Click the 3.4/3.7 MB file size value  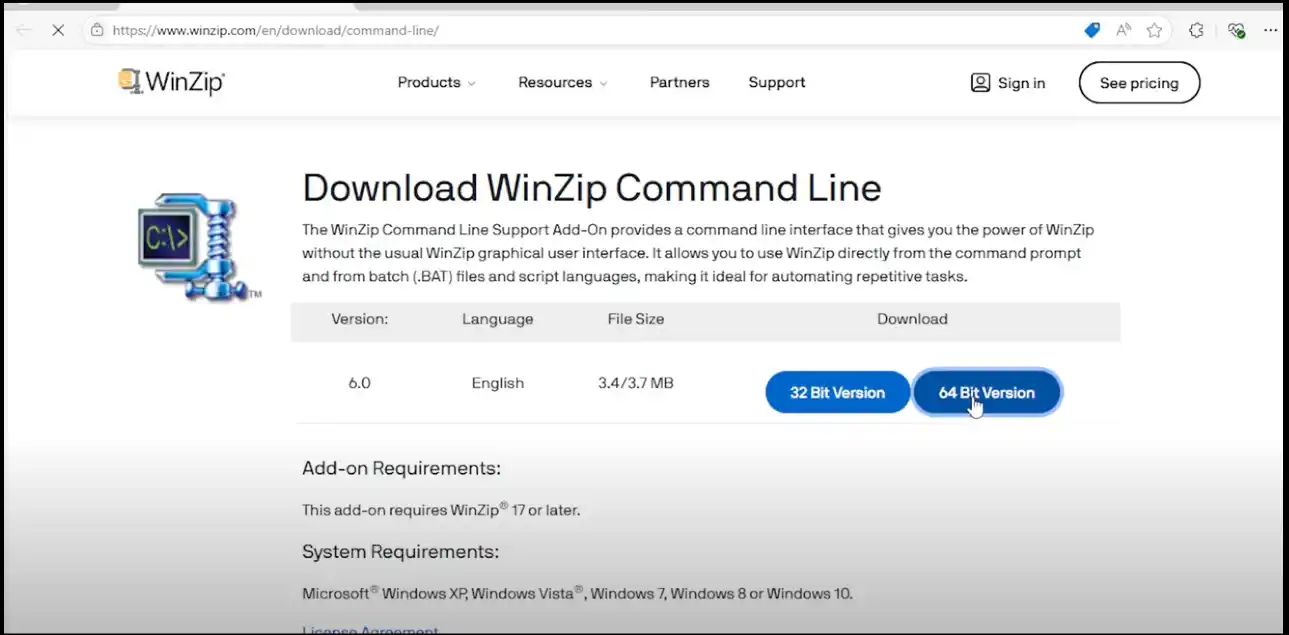pyautogui.click(x=636, y=383)
